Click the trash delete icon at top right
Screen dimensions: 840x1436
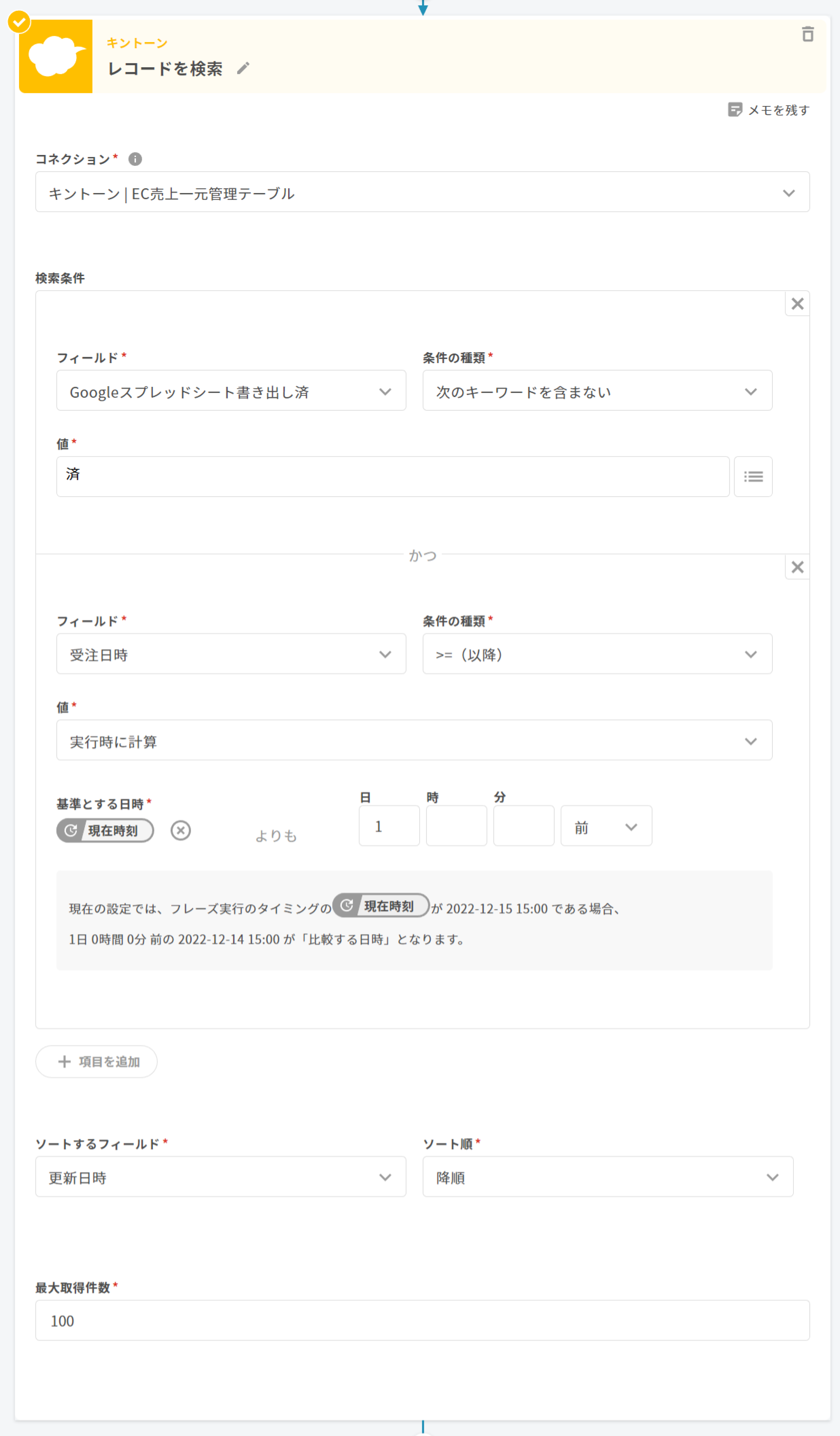coord(807,34)
